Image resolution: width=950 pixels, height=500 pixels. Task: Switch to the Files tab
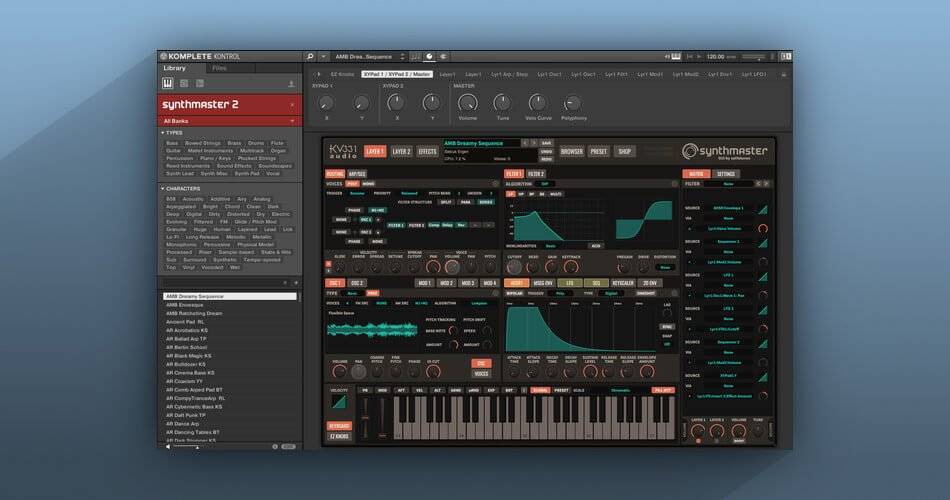pyautogui.click(x=219, y=68)
